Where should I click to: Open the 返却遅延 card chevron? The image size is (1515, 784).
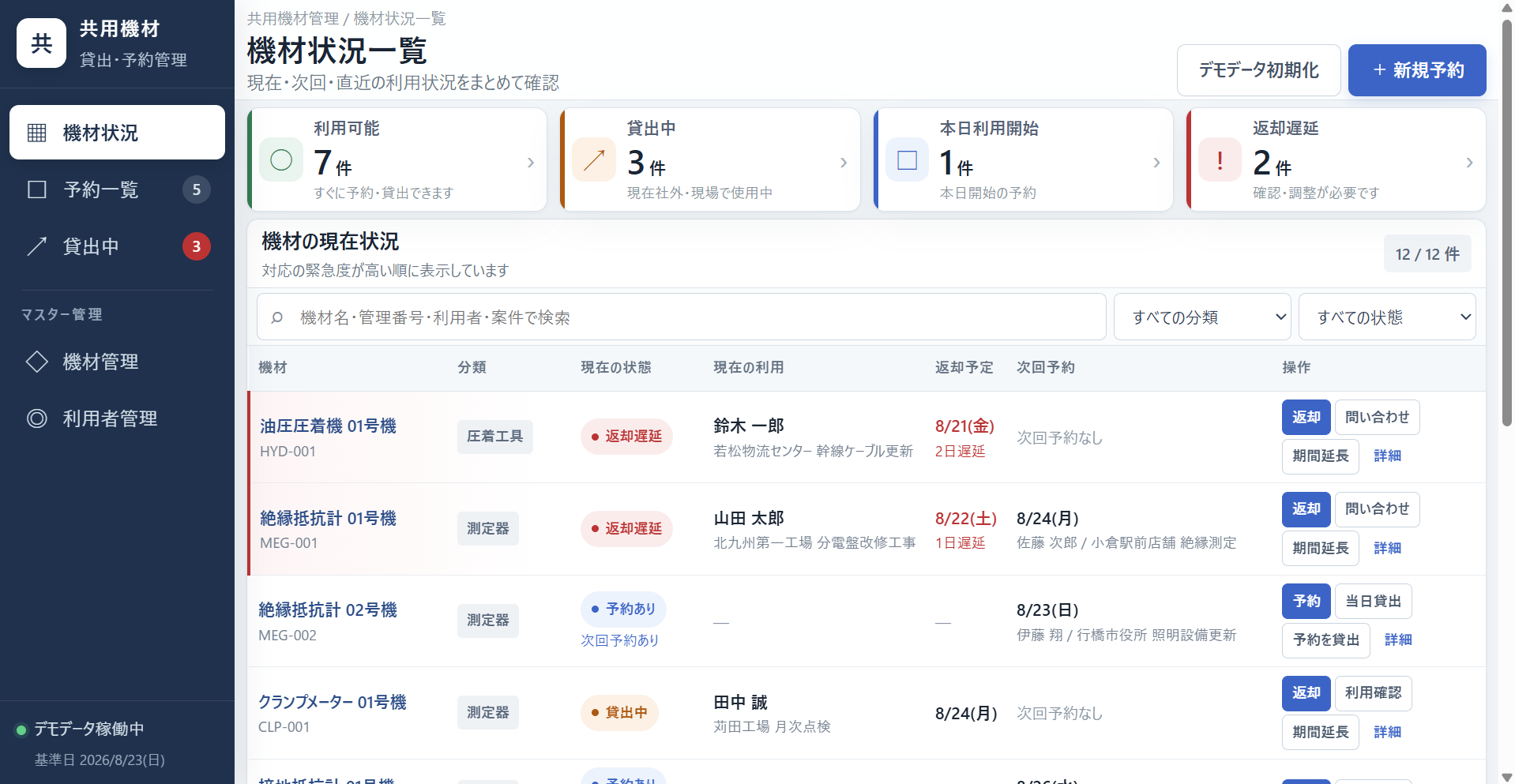pyautogui.click(x=1469, y=163)
